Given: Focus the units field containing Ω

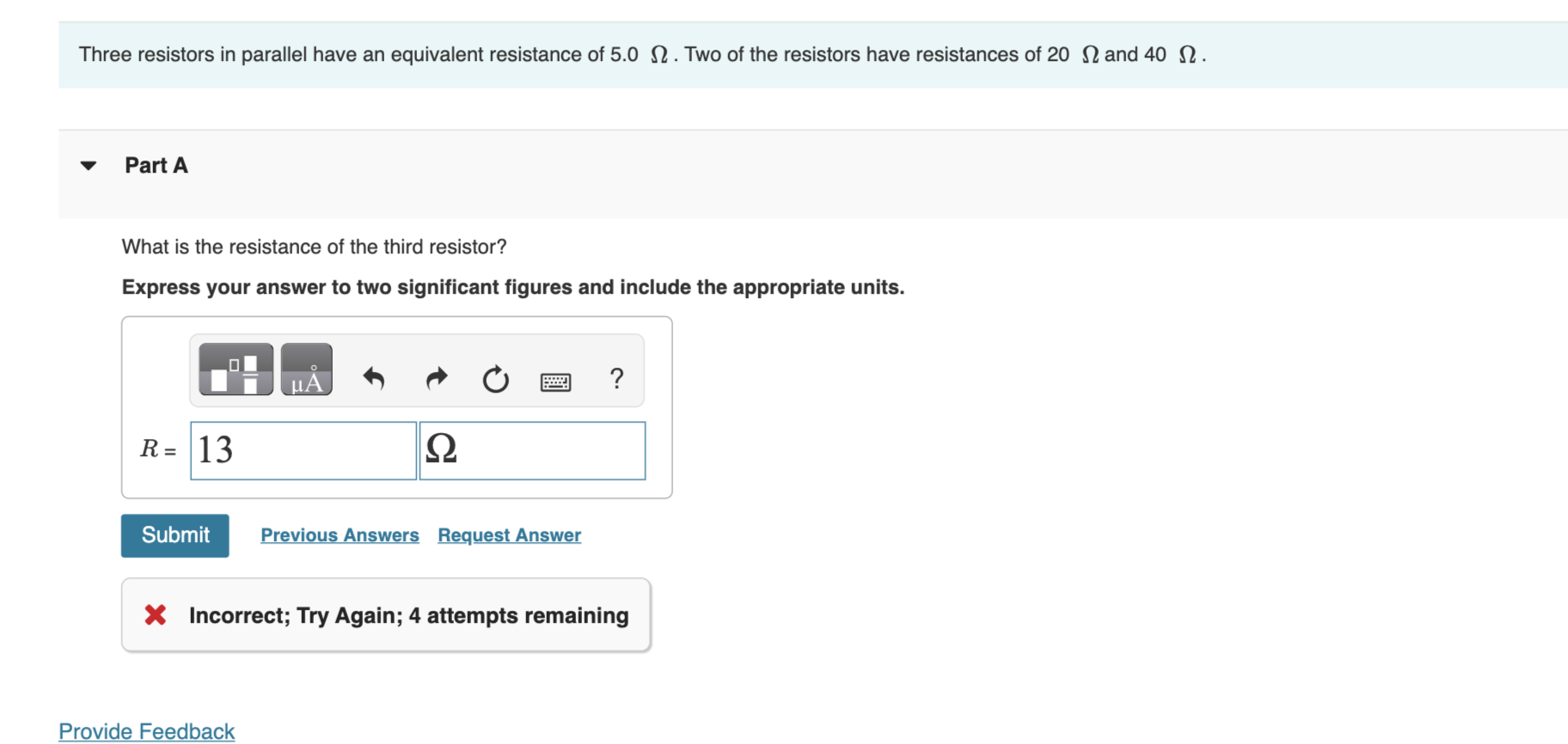Looking at the screenshot, I should [x=532, y=450].
